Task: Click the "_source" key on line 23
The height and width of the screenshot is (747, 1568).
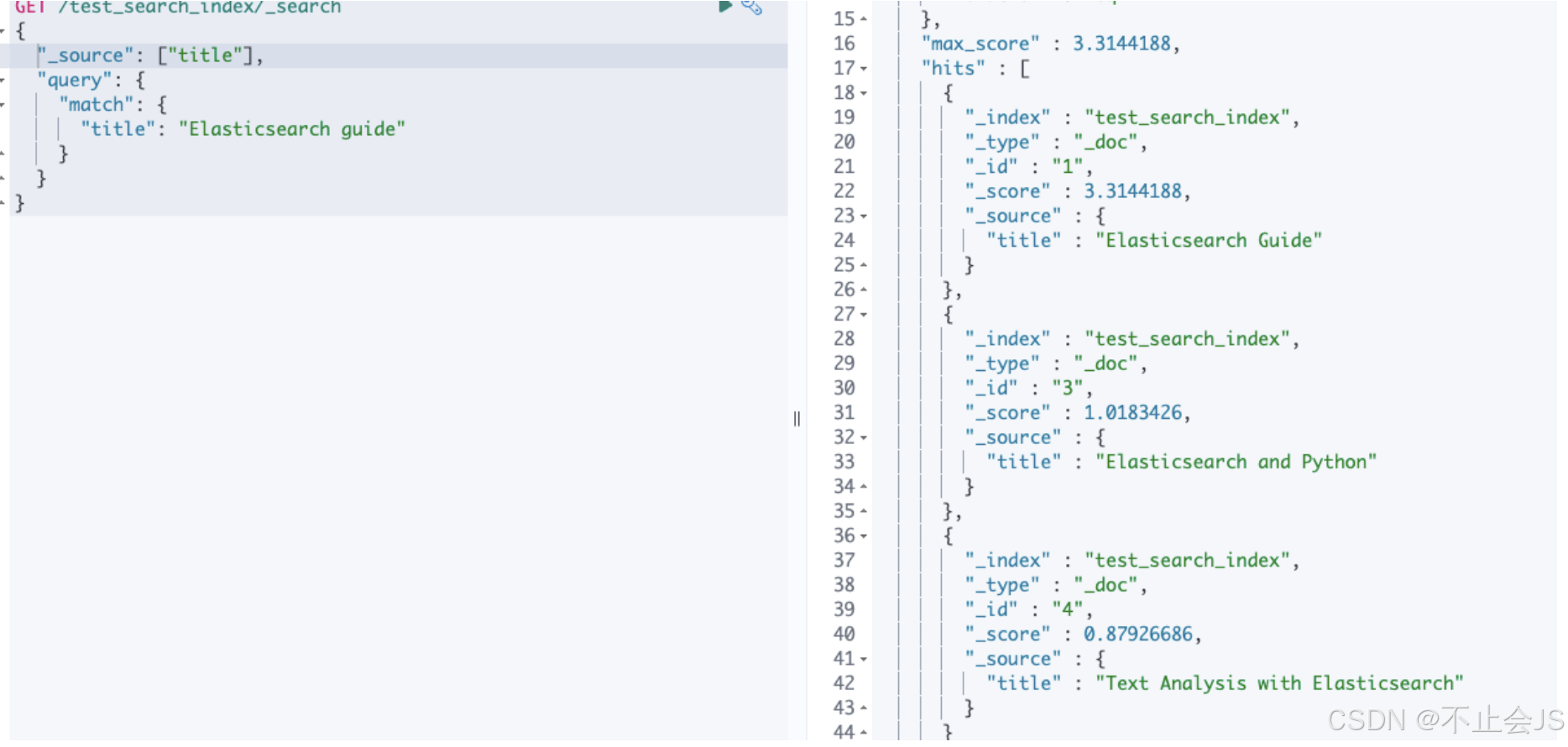Action: click(1012, 217)
